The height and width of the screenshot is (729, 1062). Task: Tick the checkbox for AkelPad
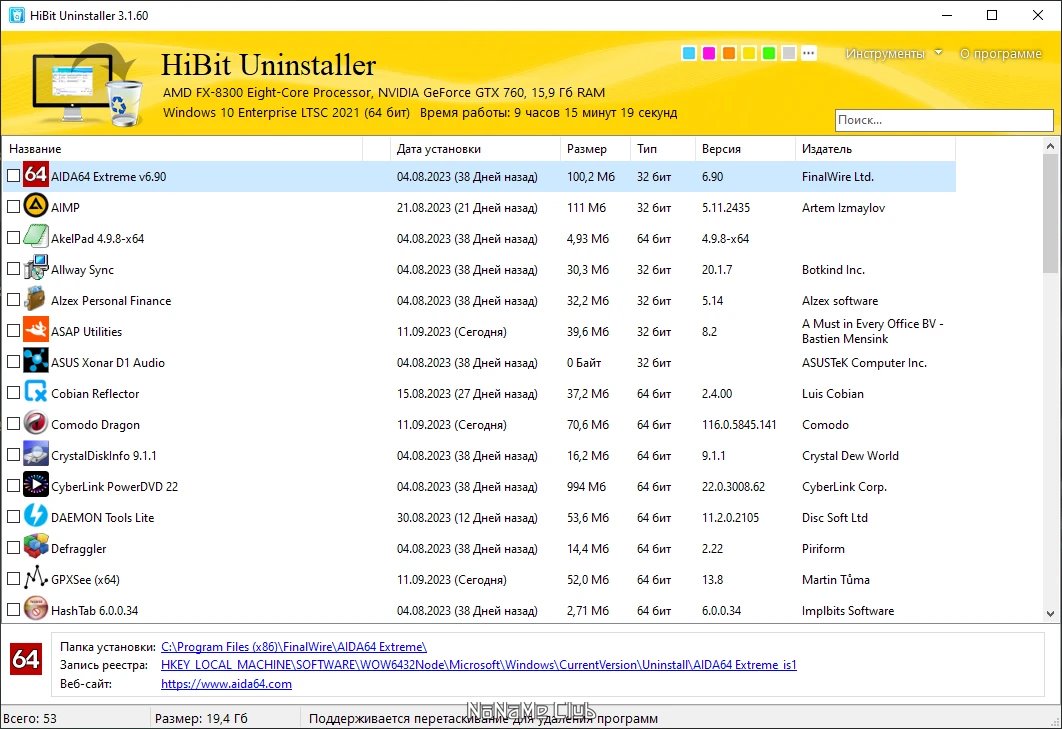(x=13, y=238)
